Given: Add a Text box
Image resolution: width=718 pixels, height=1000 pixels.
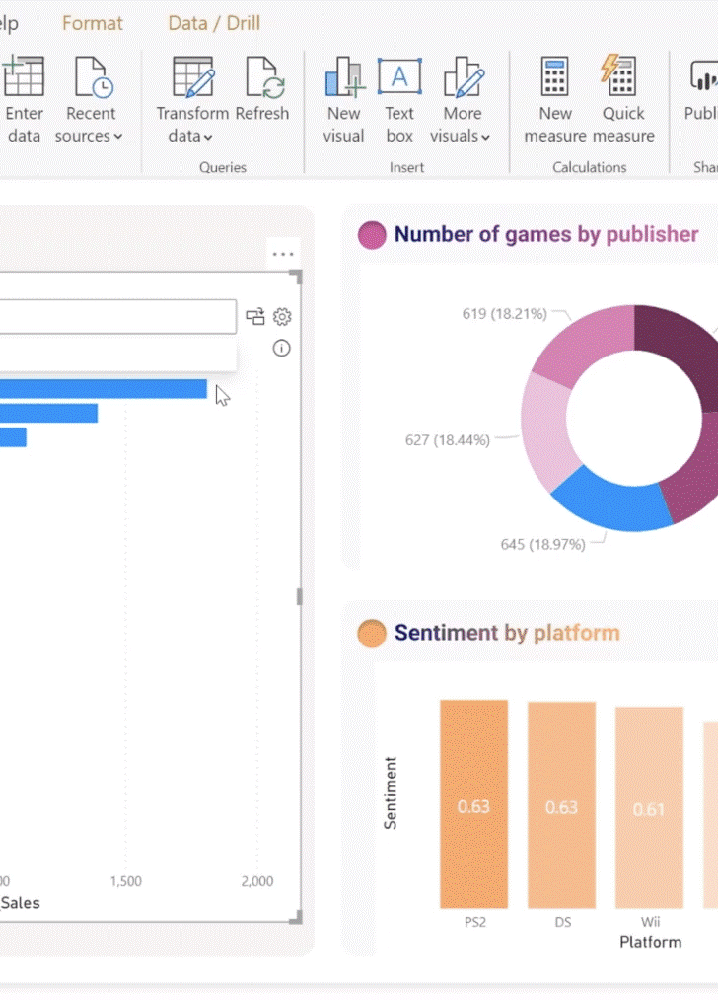Looking at the screenshot, I should tap(399, 76).
